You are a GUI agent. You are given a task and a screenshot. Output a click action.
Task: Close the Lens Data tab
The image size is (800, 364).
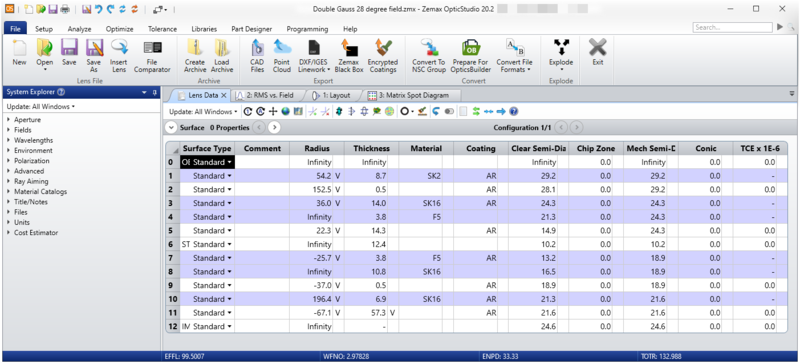223,95
